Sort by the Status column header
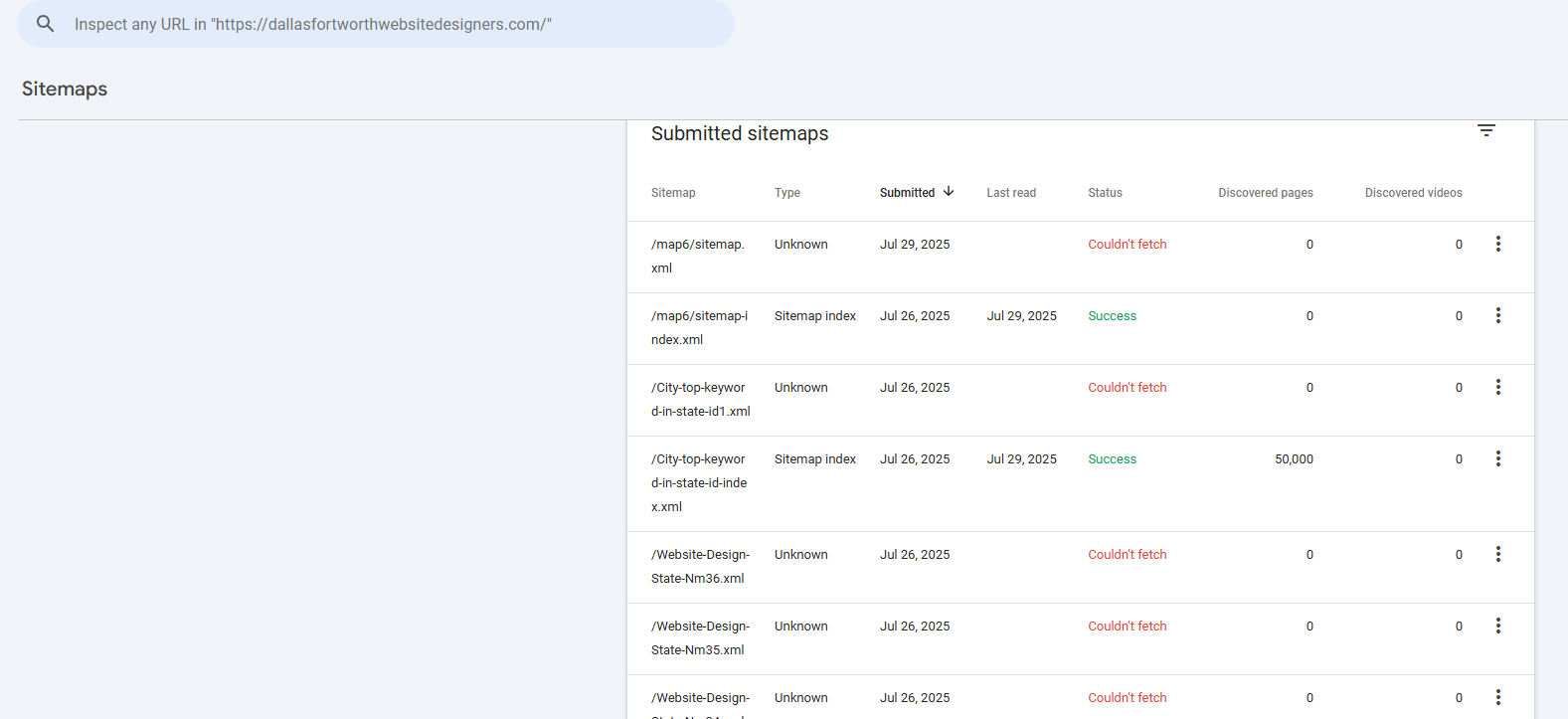Screen dimensions: 1568x719 pyautogui.click(x=1105, y=193)
